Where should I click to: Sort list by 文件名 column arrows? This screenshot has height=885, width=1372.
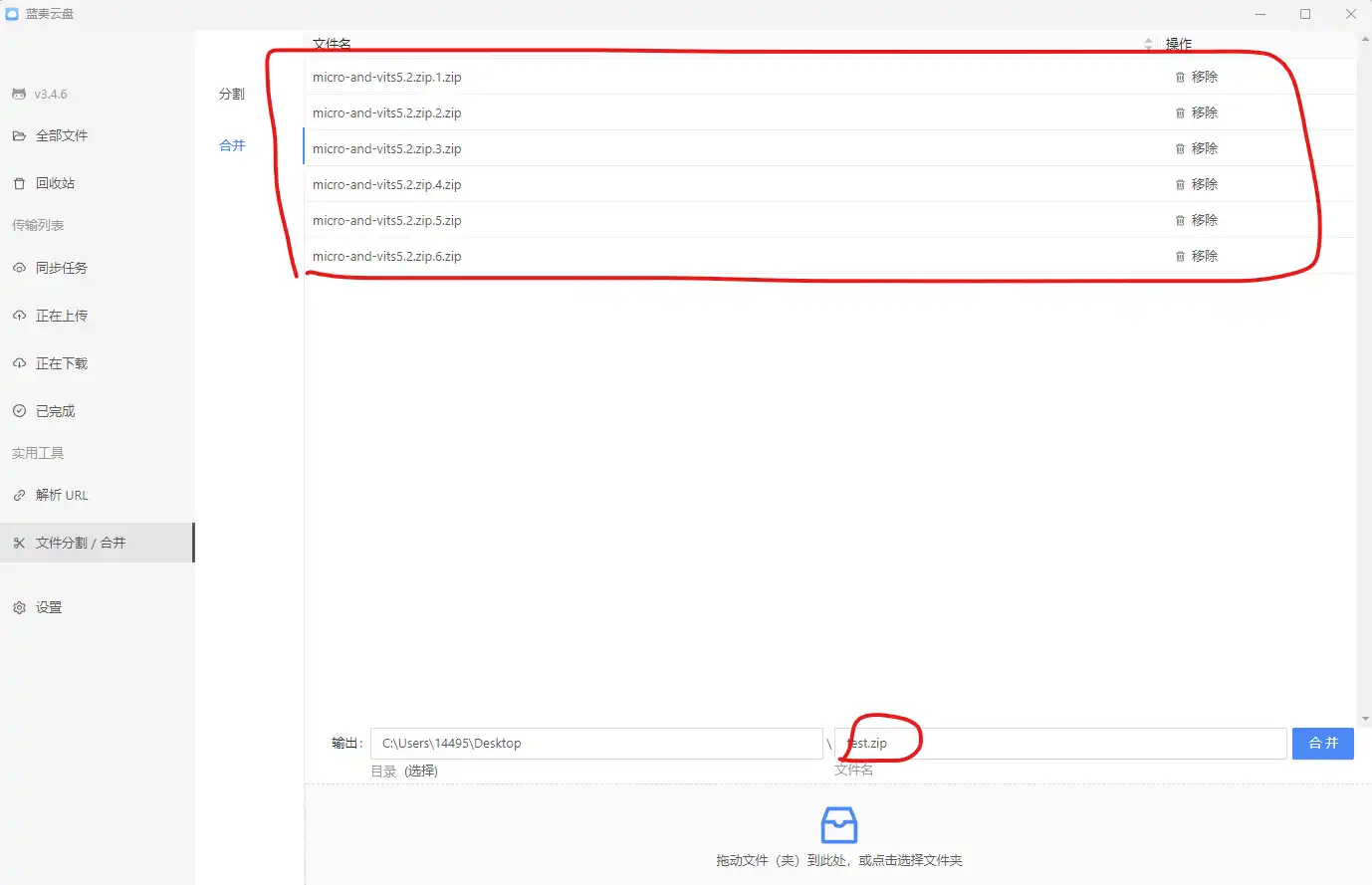tap(1148, 44)
